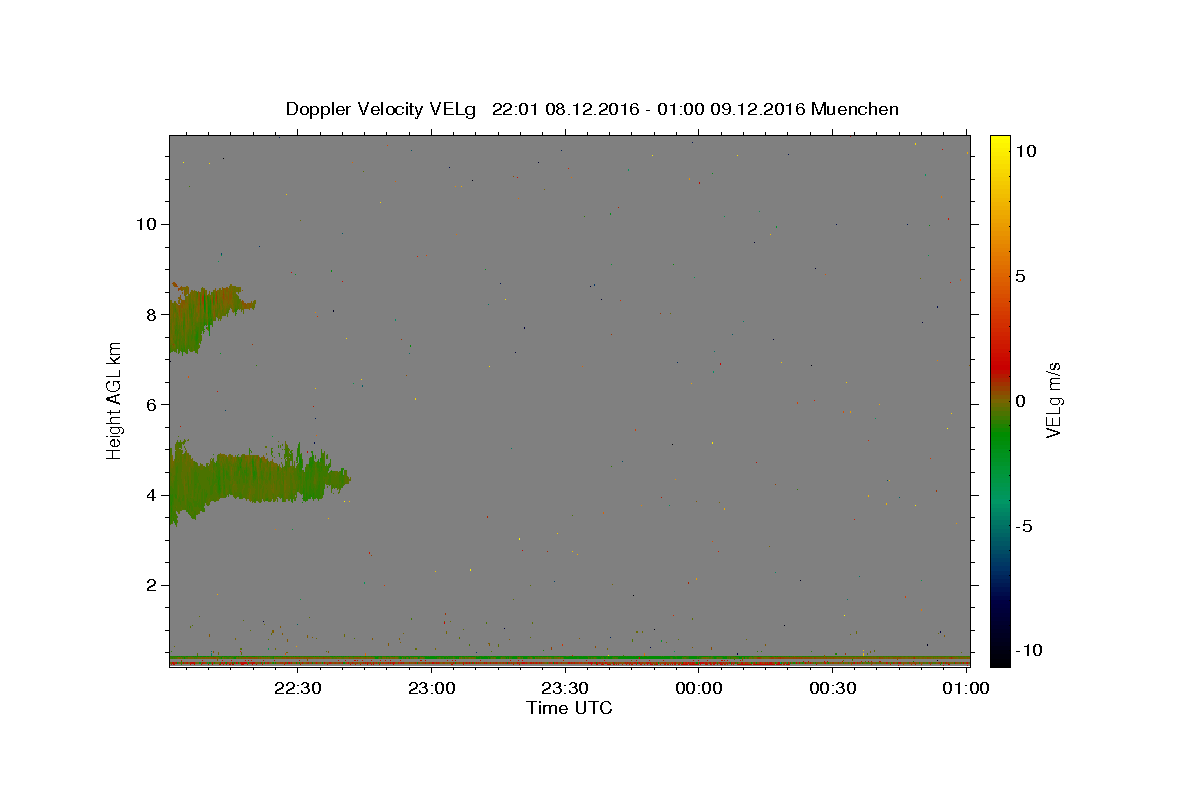Click the Time UTC axis label
Viewport: 1200px width, 800px height.
(x=569, y=708)
